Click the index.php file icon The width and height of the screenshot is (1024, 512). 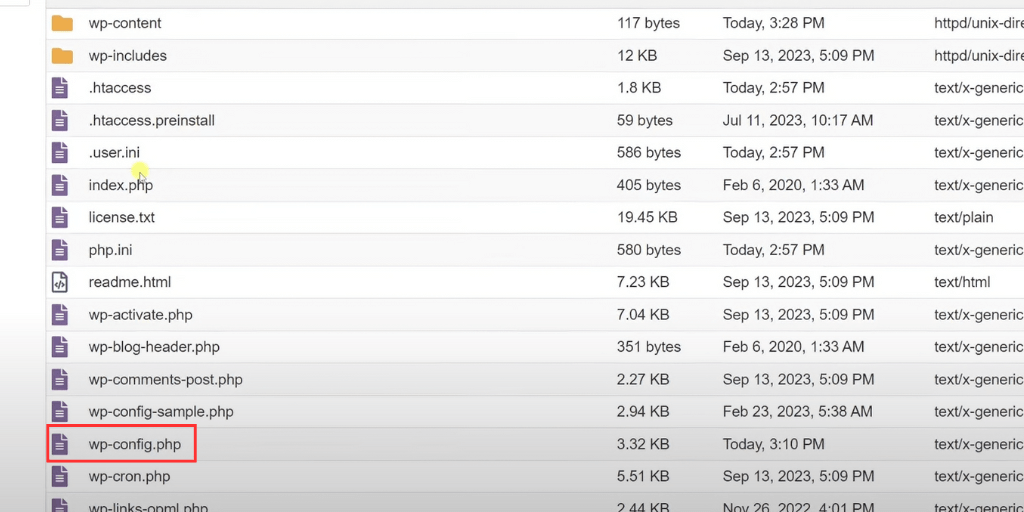(x=60, y=185)
